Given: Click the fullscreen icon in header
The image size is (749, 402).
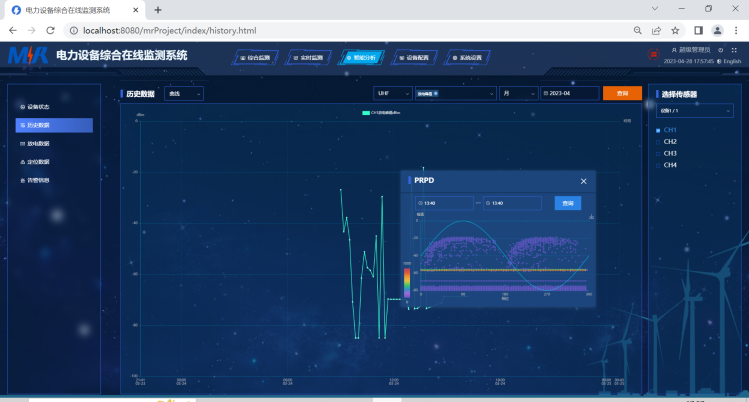Looking at the screenshot, I should point(733,50).
